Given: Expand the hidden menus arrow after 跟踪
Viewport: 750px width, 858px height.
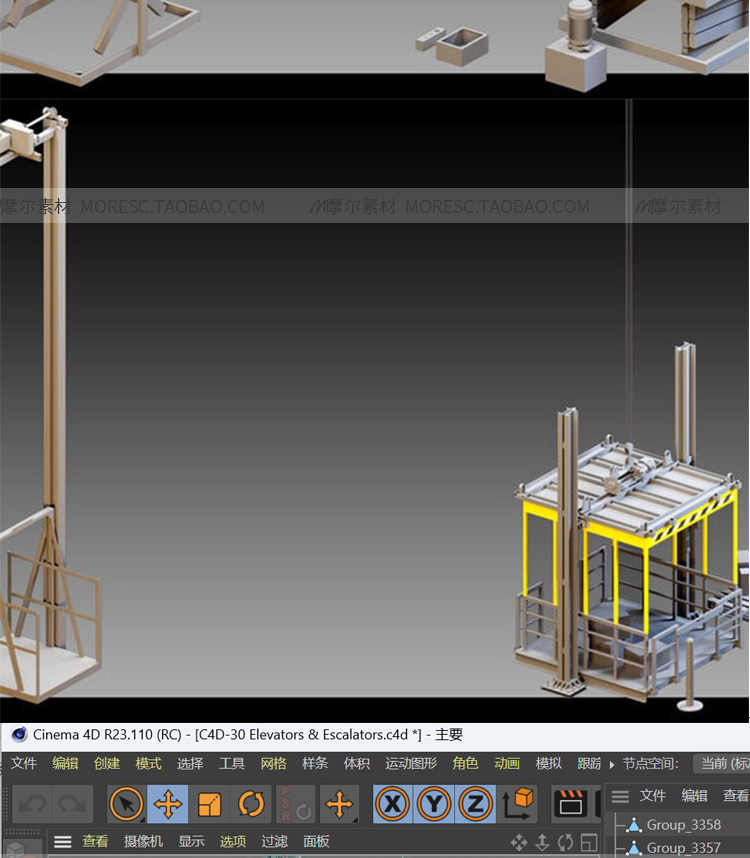Looking at the screenshot, I should pos(612,765).
